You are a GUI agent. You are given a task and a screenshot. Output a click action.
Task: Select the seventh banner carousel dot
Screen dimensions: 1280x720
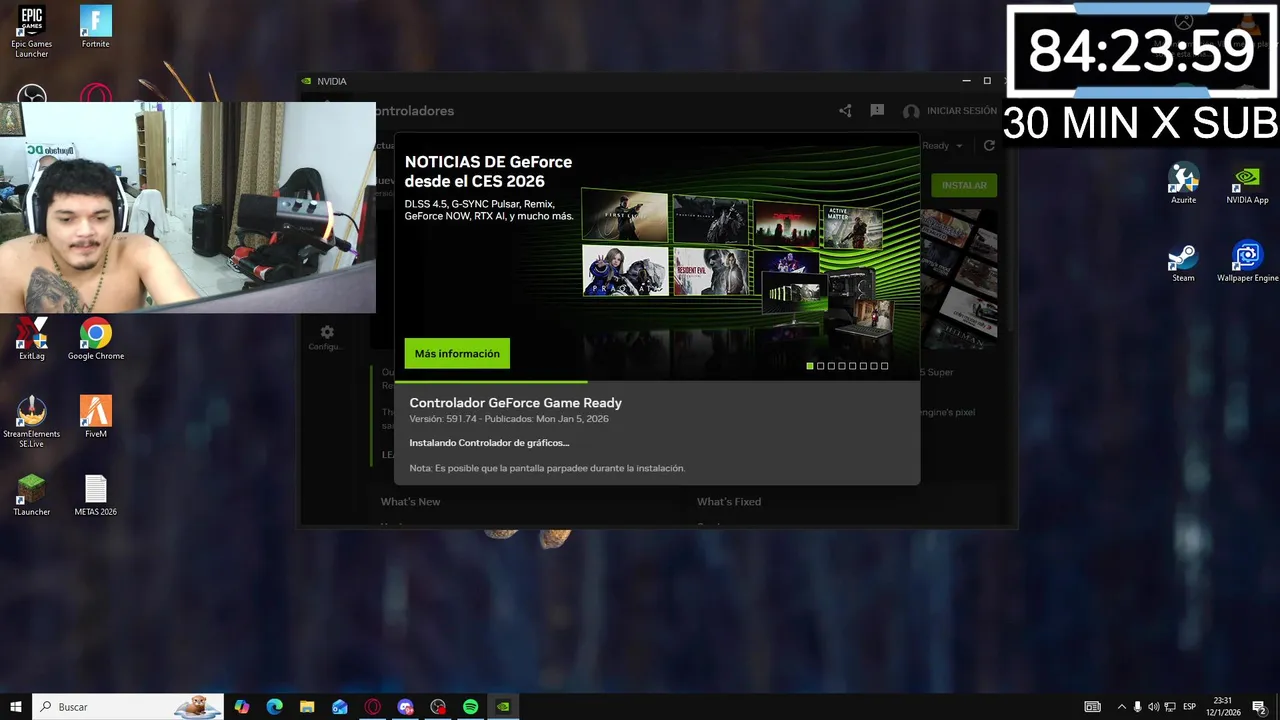(x=874, y=366)
